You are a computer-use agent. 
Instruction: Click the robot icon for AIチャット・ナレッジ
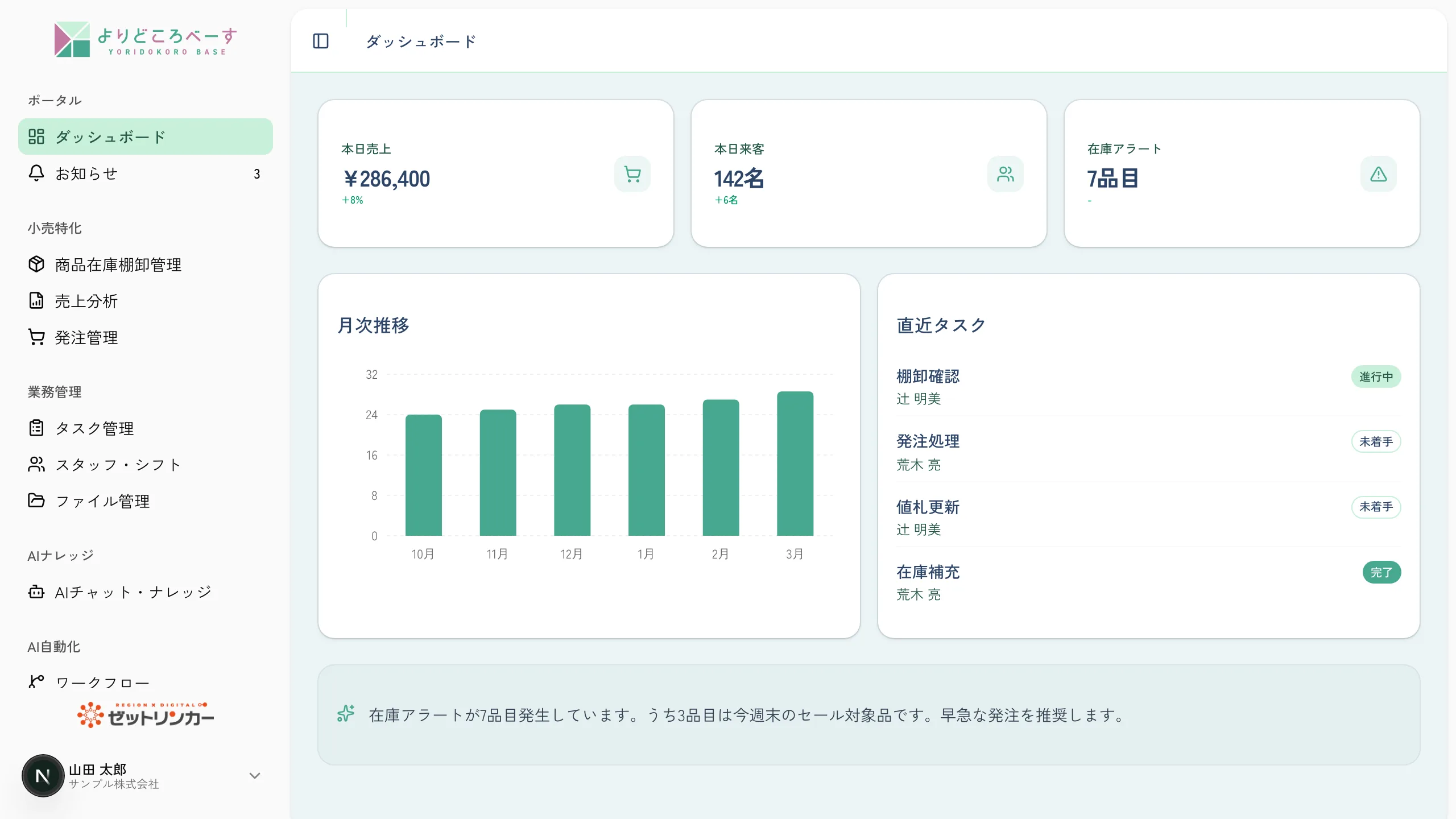point(36,592)
